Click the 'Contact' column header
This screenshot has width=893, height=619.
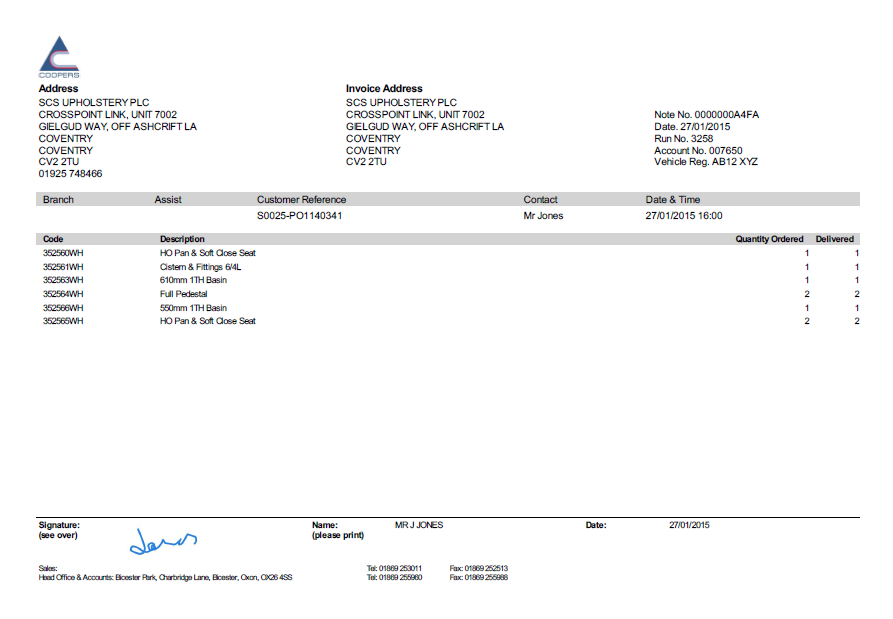tap(540, 199)
